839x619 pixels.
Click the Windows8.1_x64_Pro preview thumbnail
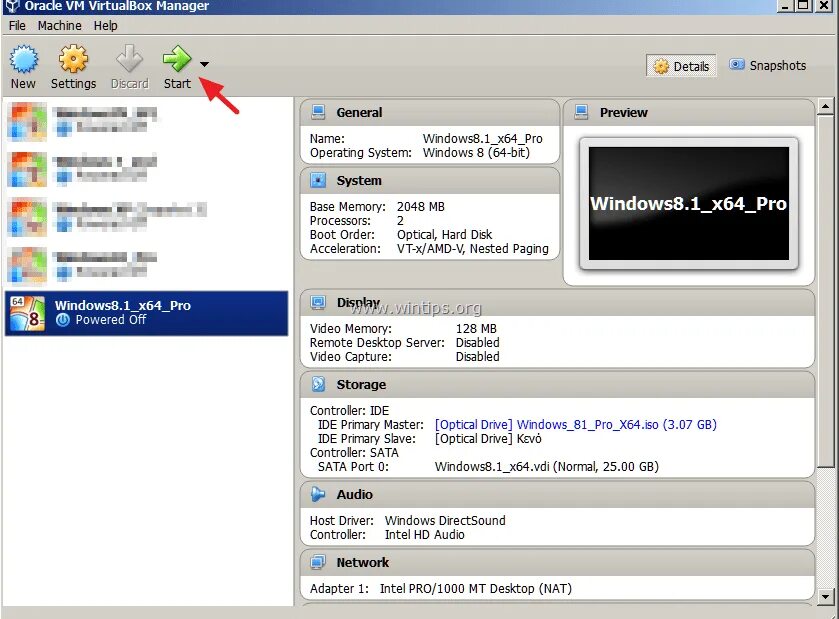point(689,203)
